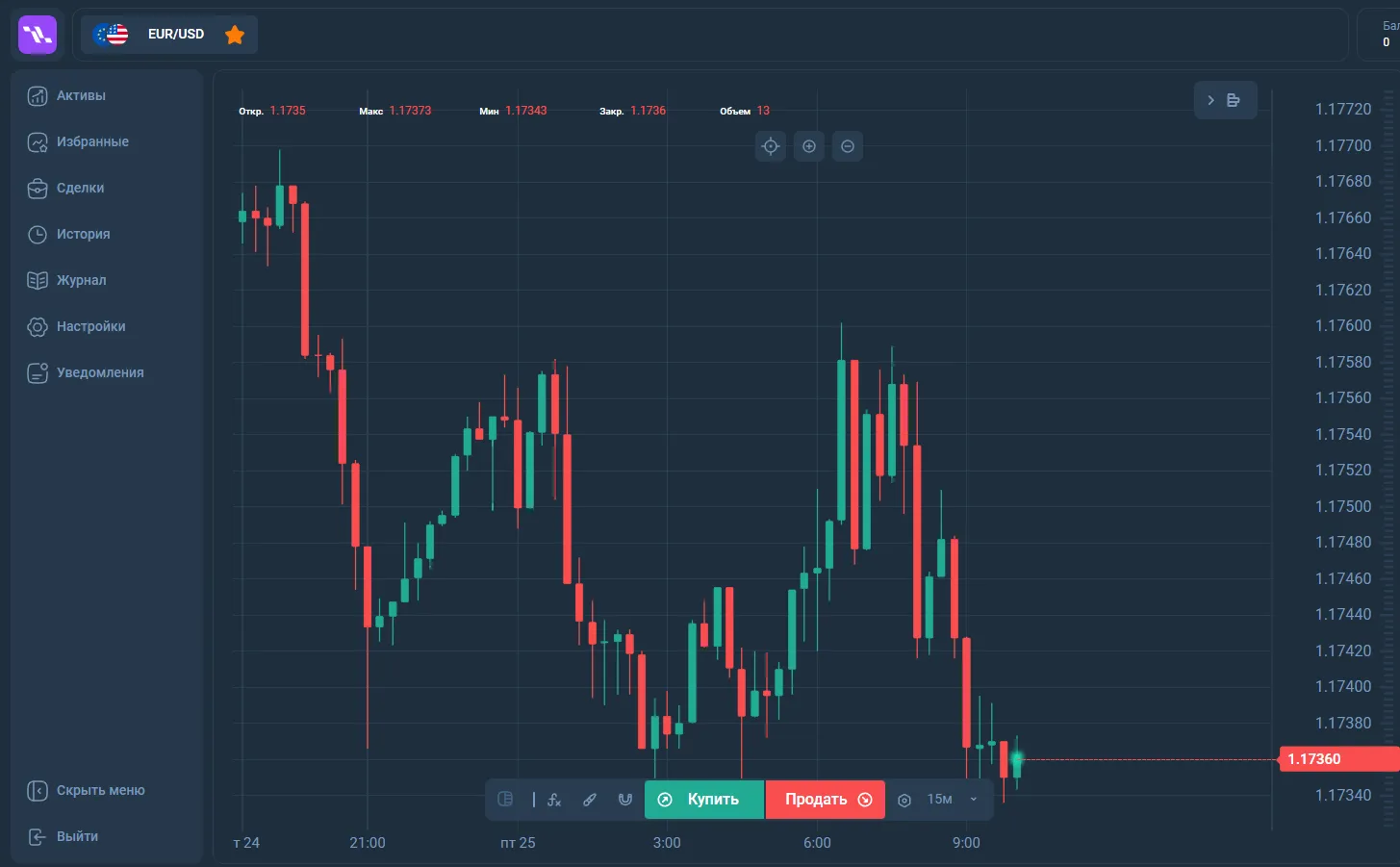1400x867 pixels.
Task: Click the Купить buy button
Action: pyautogui.click(x=704, y=800)
